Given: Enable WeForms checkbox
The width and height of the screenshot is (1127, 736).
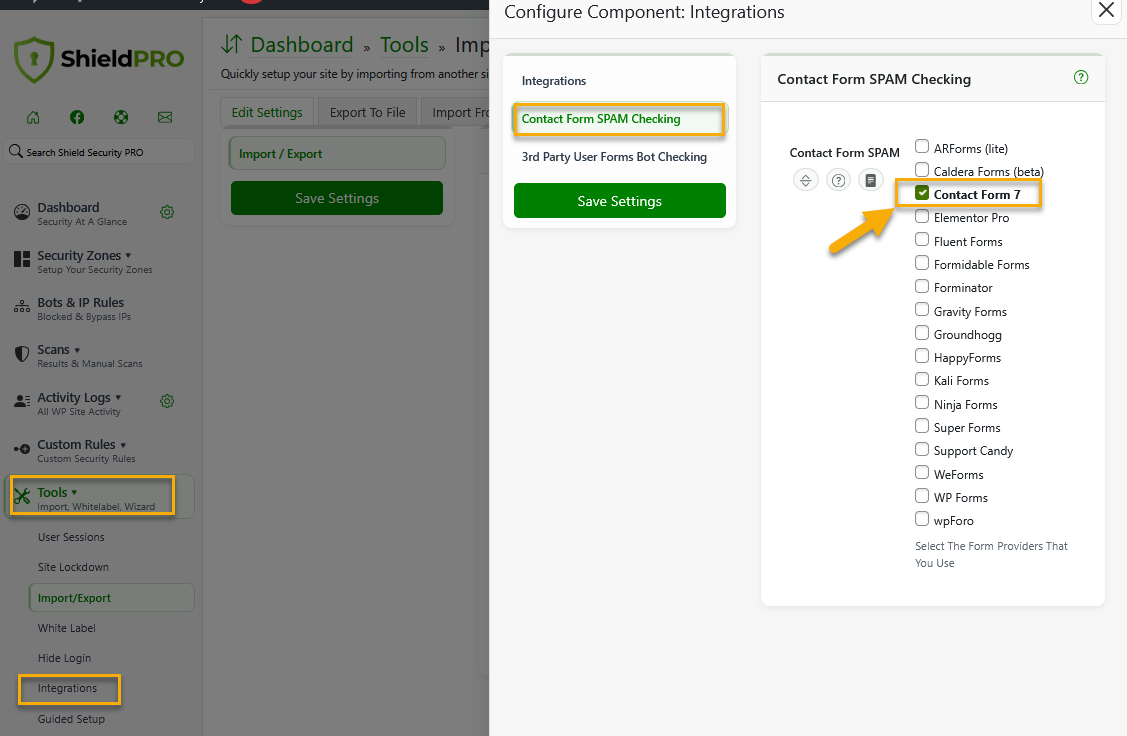Looking at the screenshot, I should [x=921, y=472].
